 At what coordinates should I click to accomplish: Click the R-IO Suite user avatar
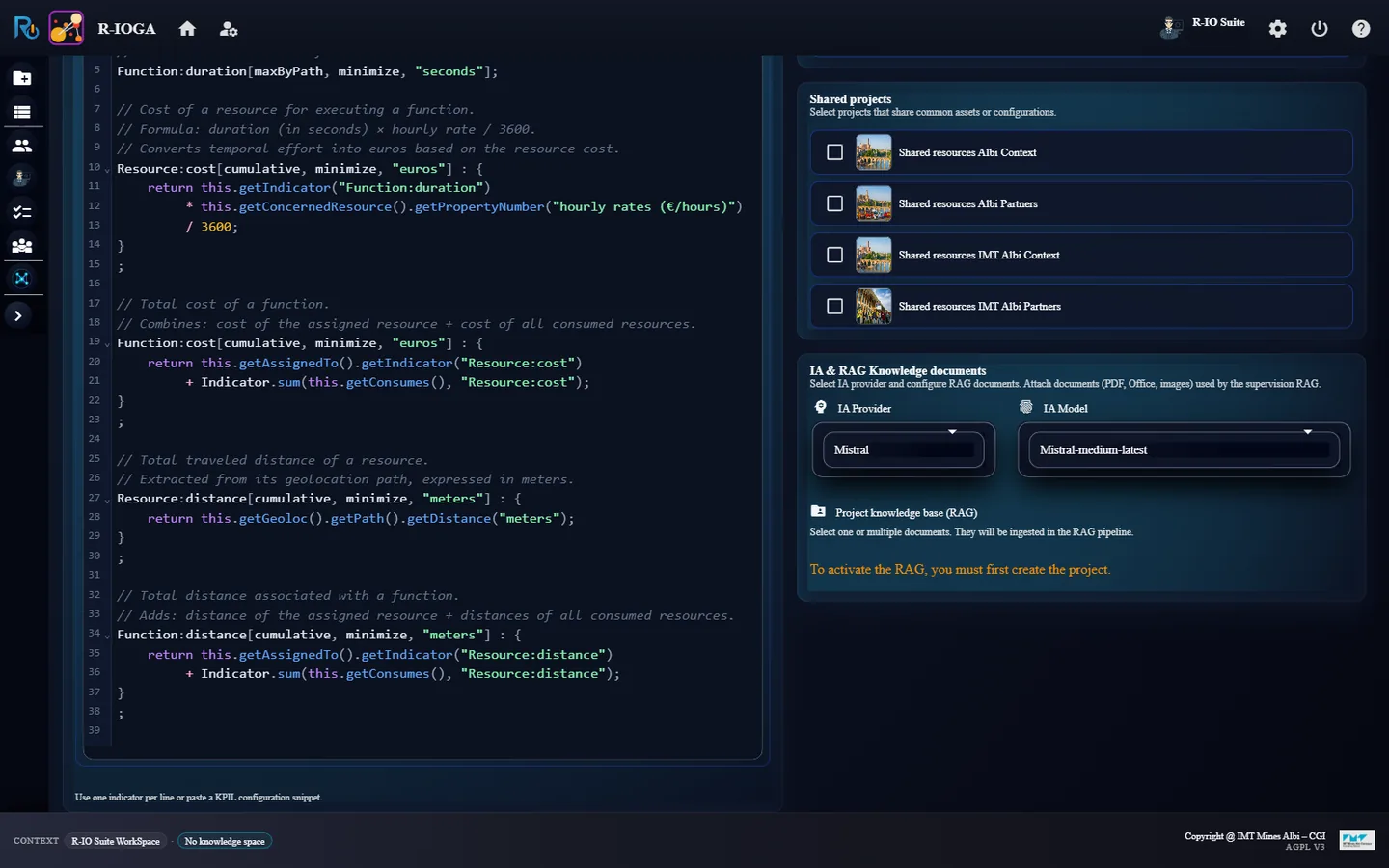tap(1170, 28)
